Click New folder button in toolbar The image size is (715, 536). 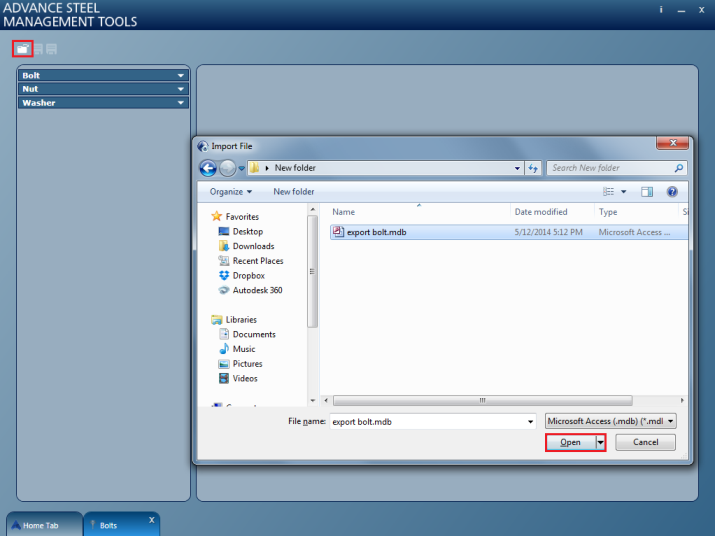[294, 192]
